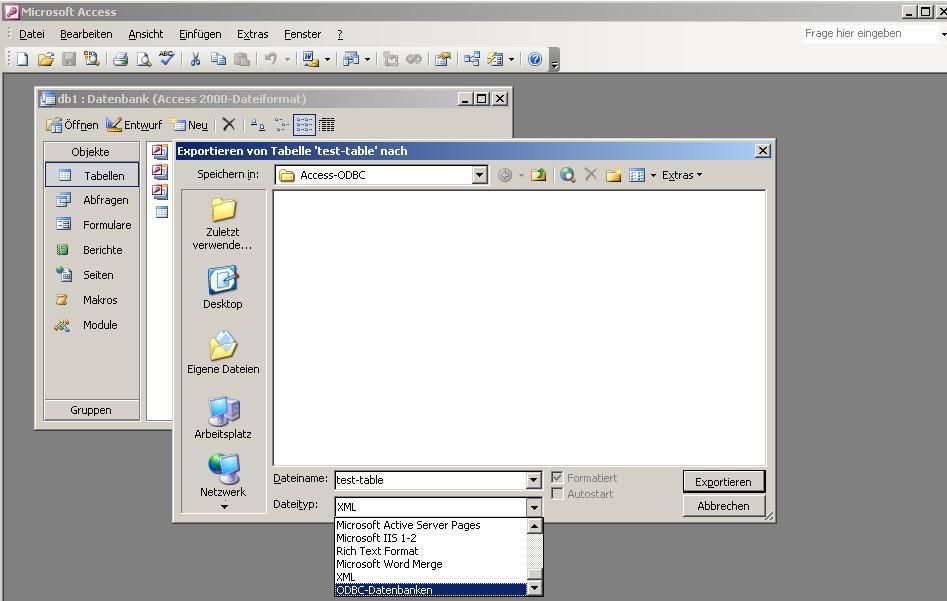Choose Rich Text Format in file type list
The width and height of the screenshot is (947, 601).
pyautogui.click(x=431, y=551)
